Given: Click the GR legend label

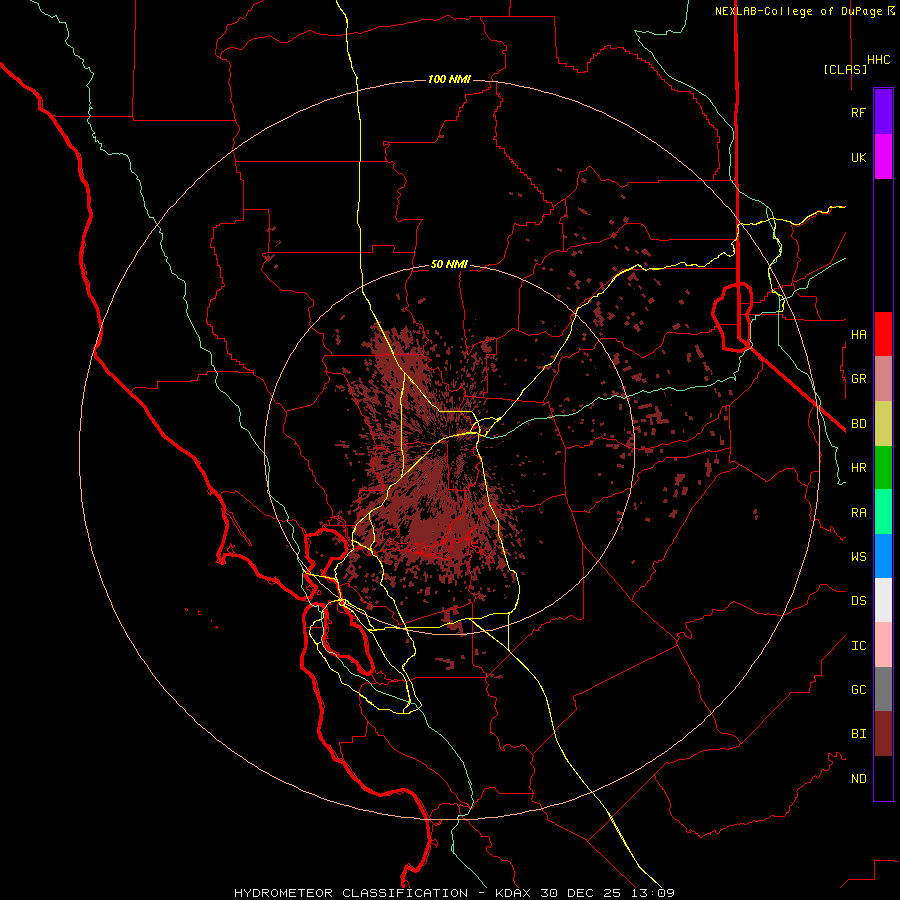Looking at the screenshot, I should [x=858, y=379].
